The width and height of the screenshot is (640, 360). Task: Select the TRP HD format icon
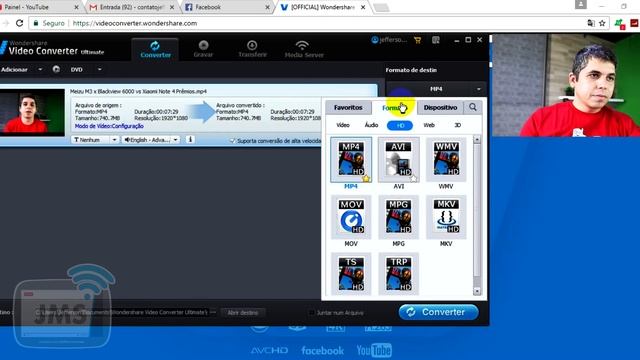(x=398, y=274)
